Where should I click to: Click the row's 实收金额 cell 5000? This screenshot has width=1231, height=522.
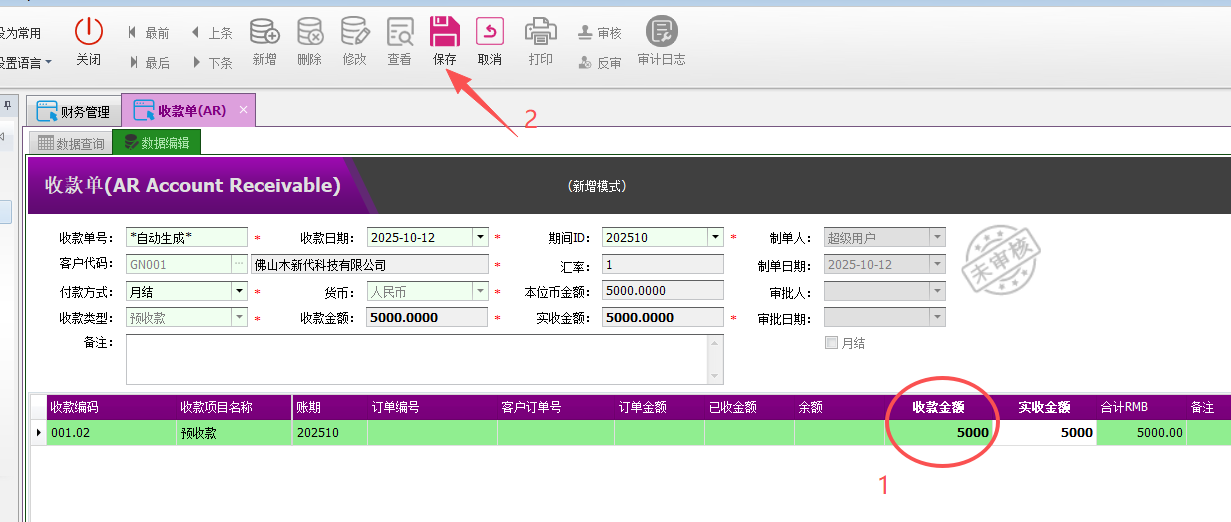(x=1045, y=433)
